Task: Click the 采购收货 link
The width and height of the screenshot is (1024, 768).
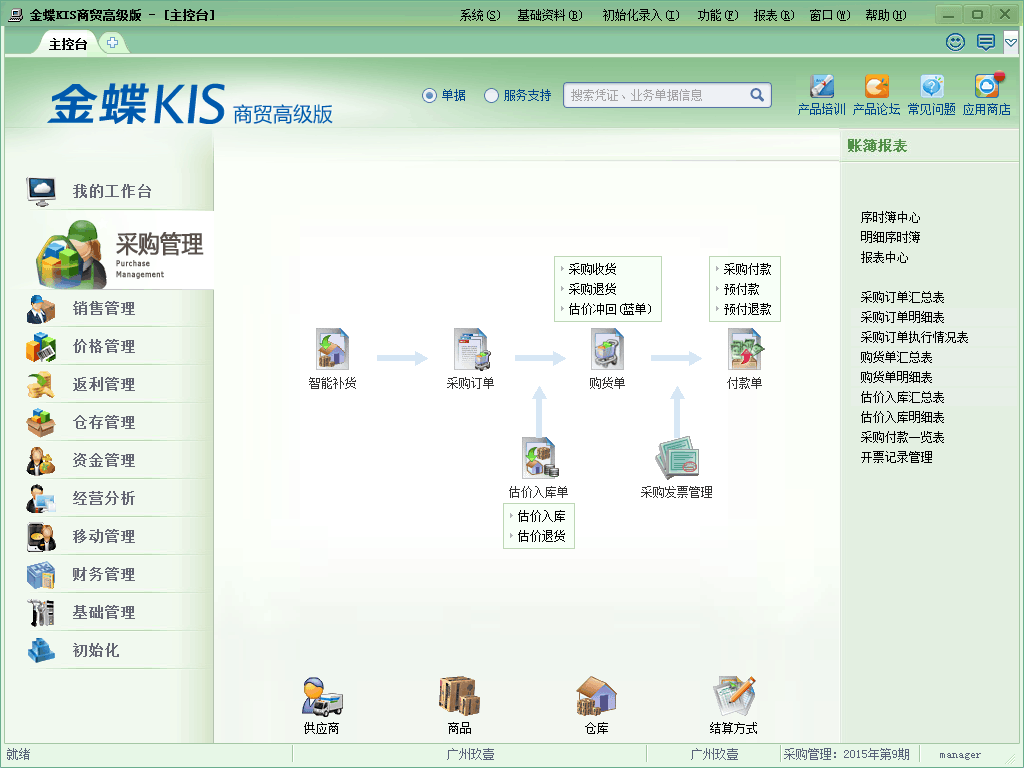Action: coord(592,269)
